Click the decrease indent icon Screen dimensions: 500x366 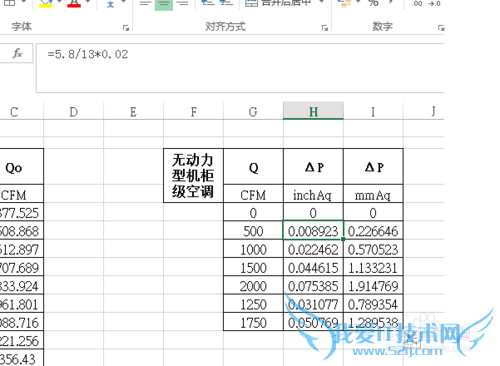pos(208,3)
